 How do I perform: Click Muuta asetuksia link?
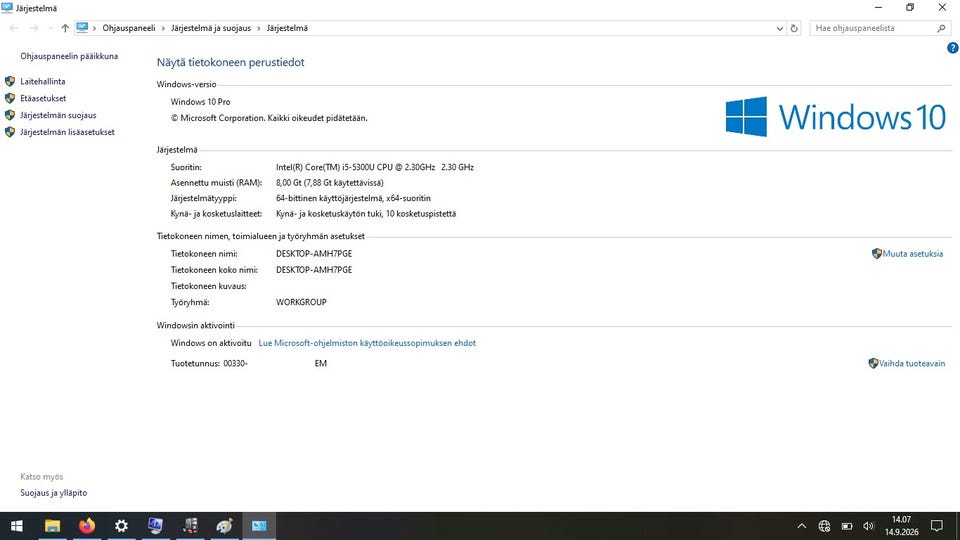912,253
